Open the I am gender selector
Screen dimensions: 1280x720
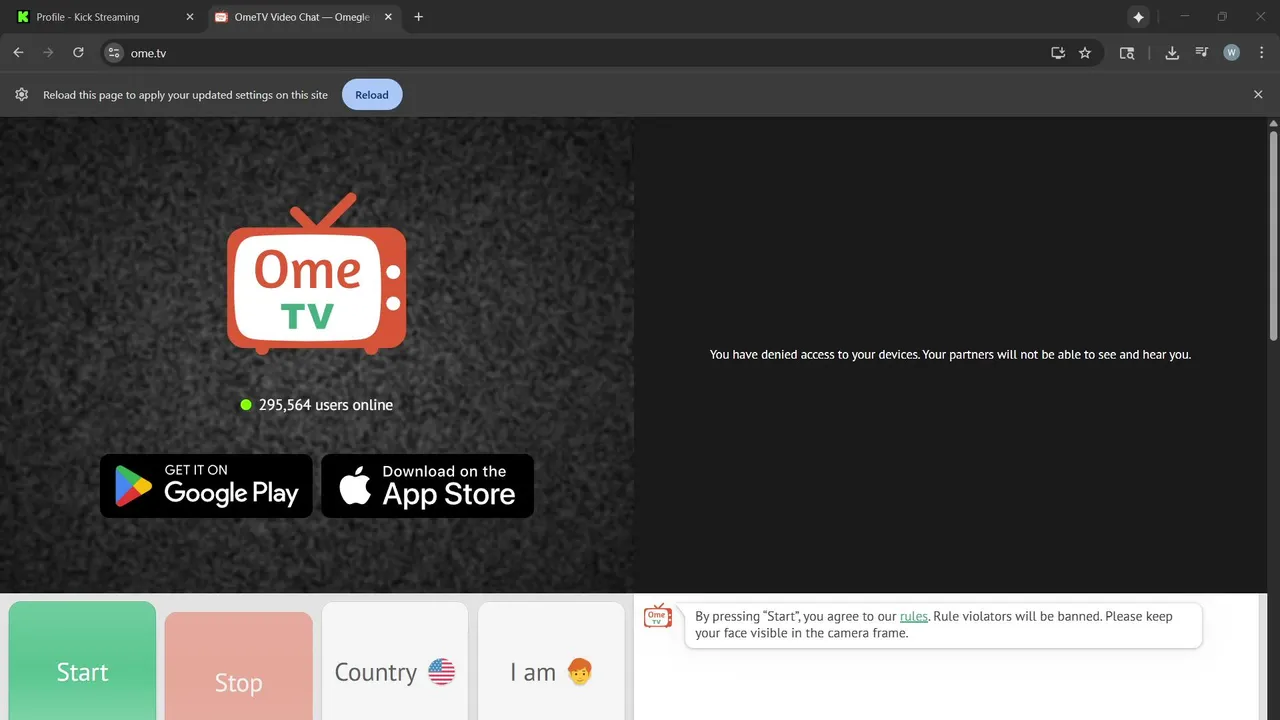coord(551,661)
